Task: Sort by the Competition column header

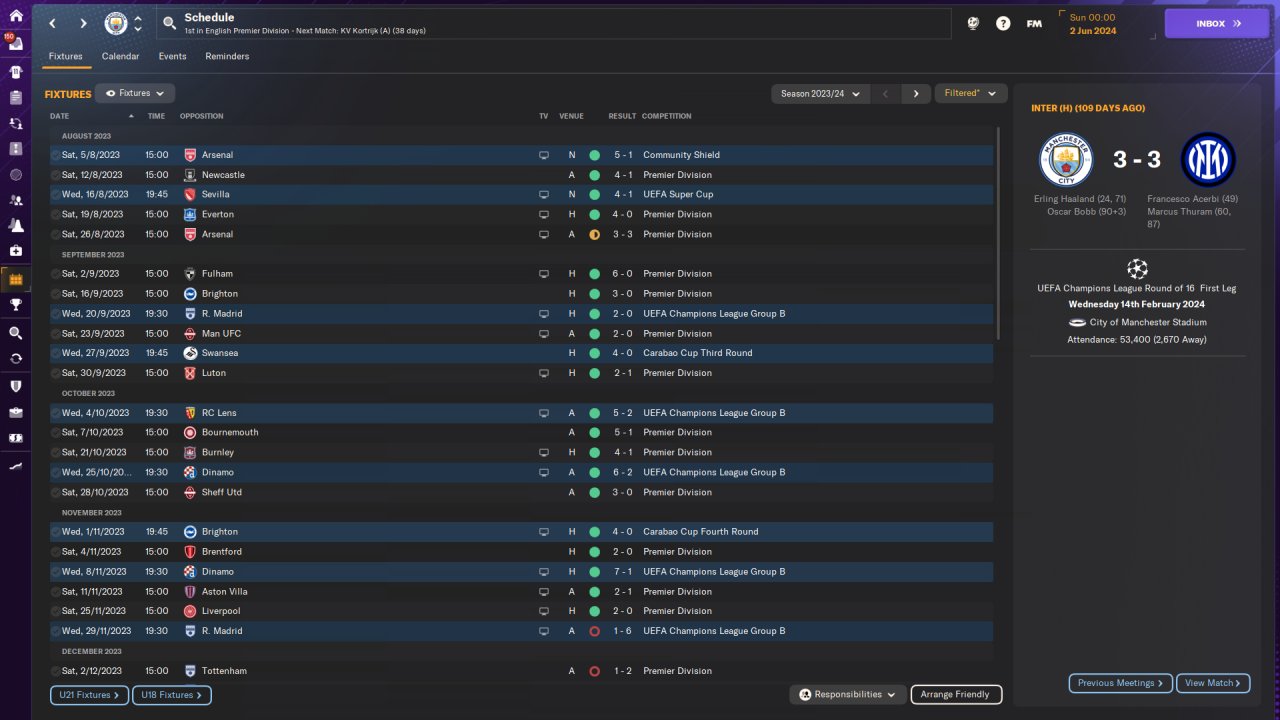Action: (667, 116)
